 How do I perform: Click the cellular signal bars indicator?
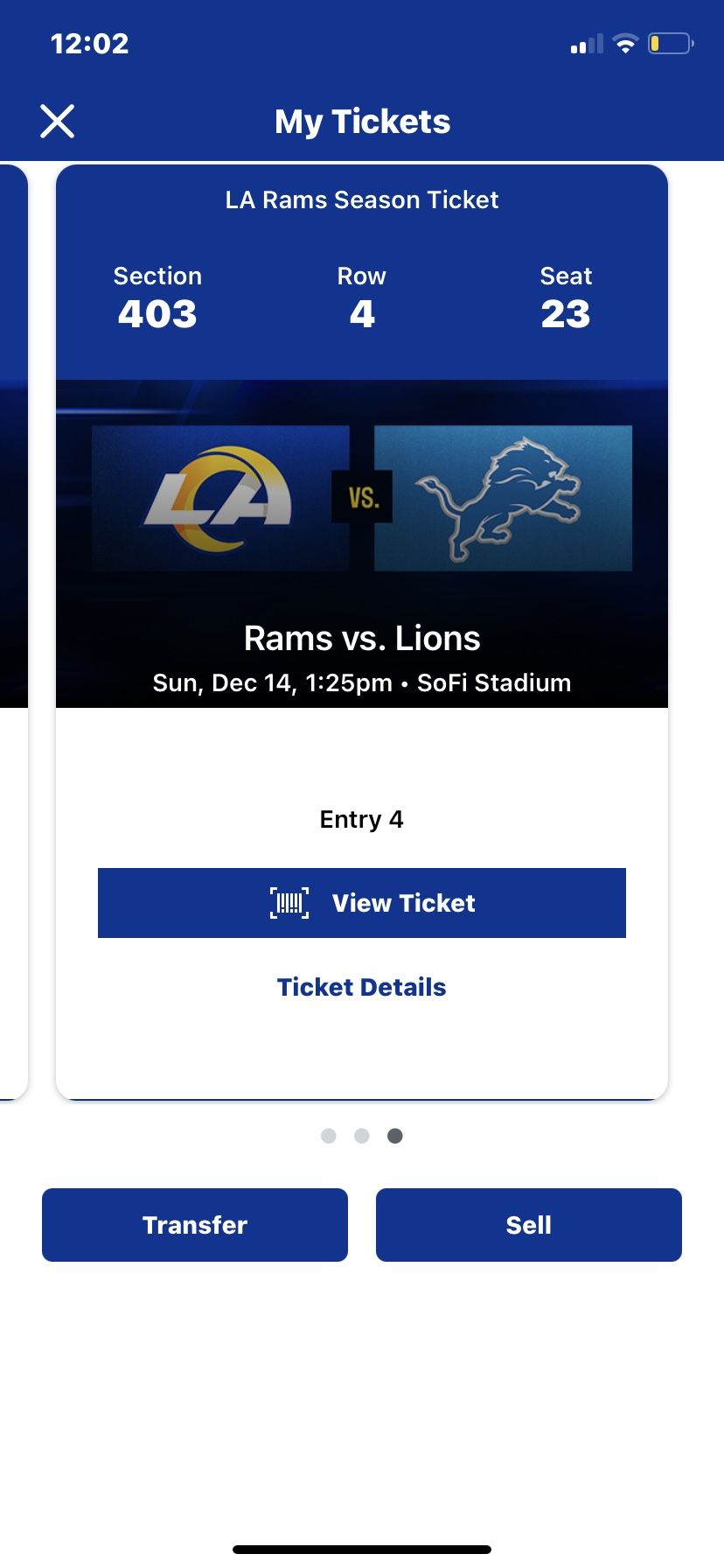point(585,45)
